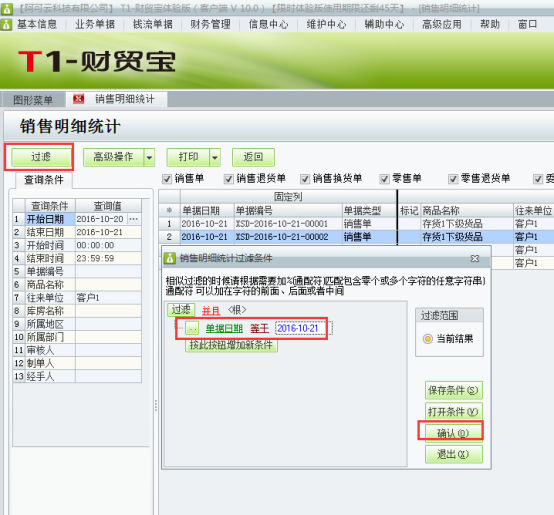Click the 结束时间 value 23:59:59
This screenshot has width=554, height=515.
[108, 259]
